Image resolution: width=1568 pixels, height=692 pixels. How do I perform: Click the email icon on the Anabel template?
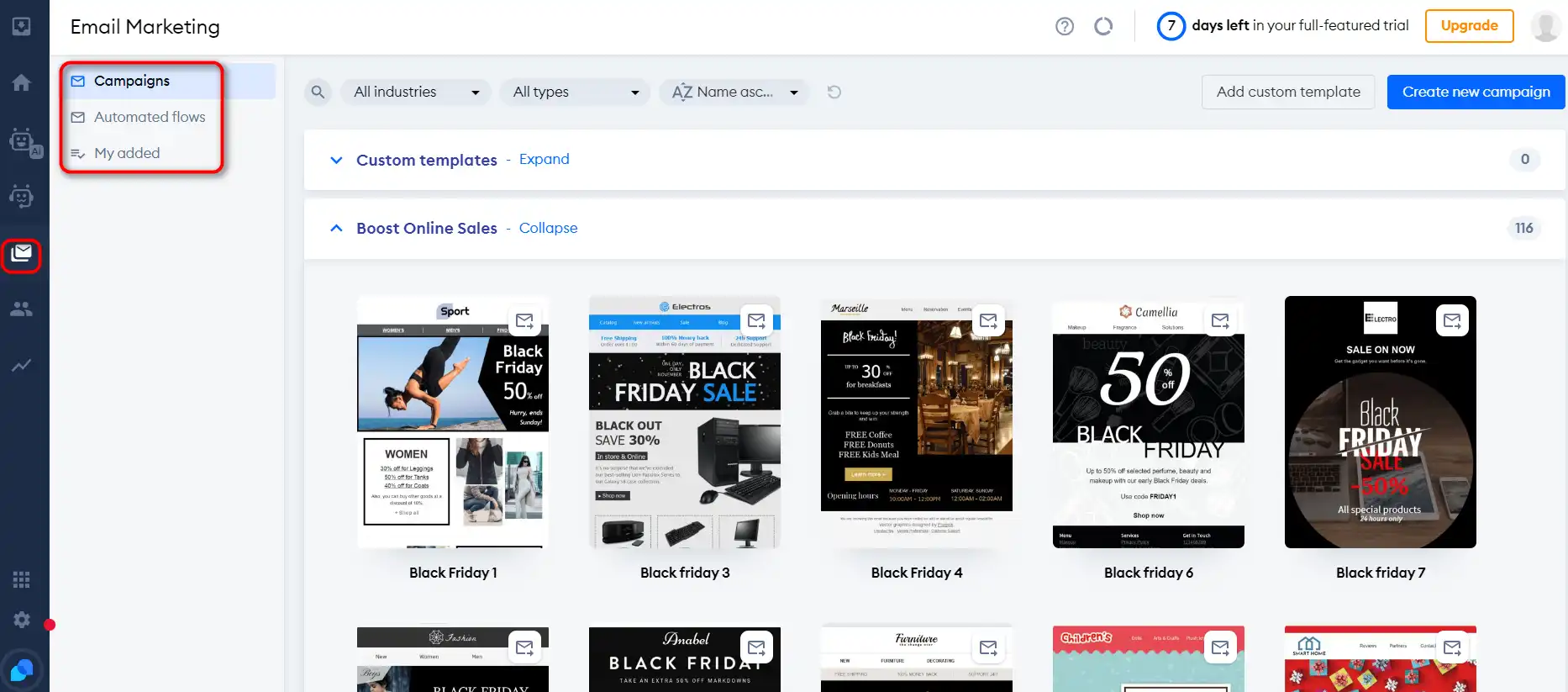[x=756, y=647]
